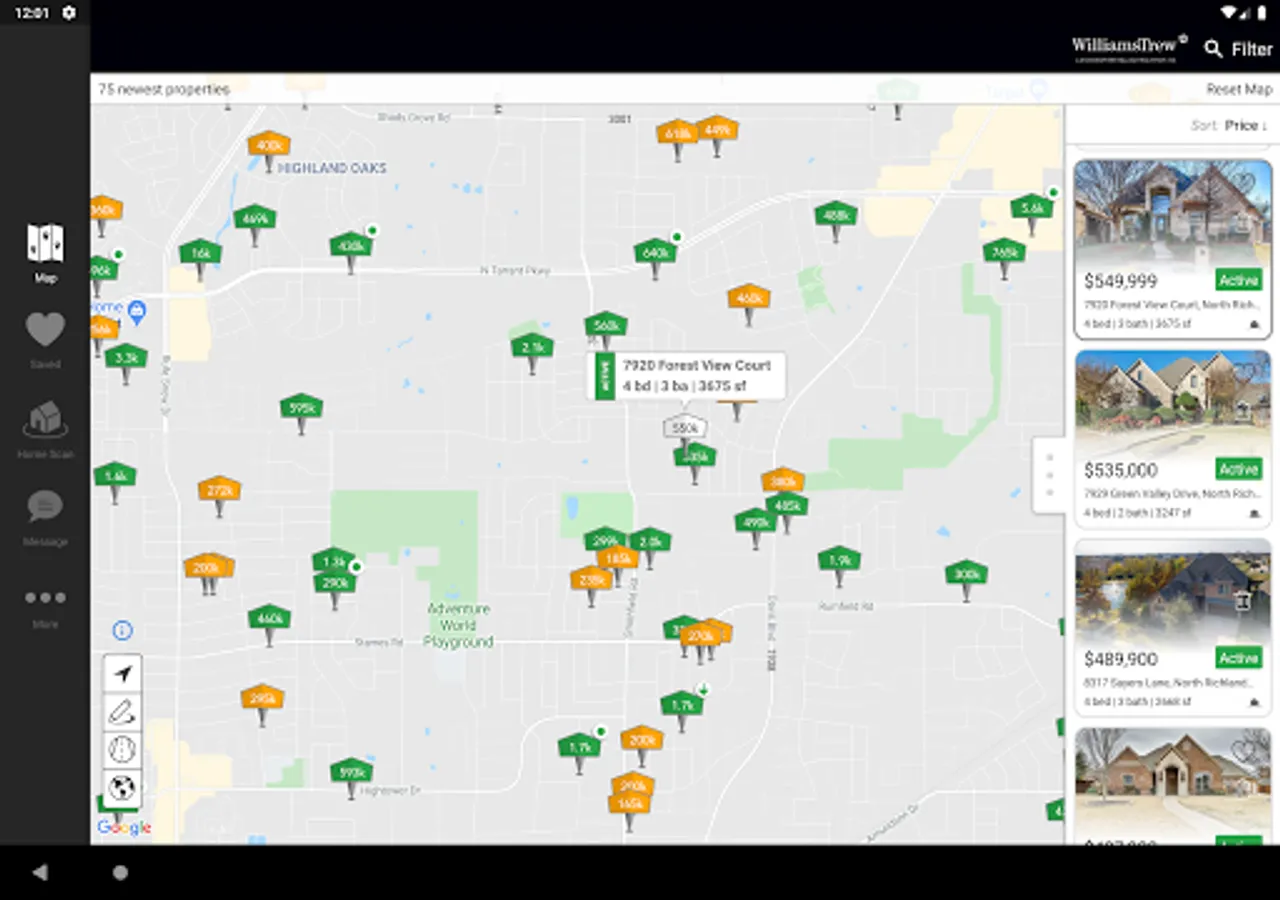Image resolution: width=1280 pixels, height=900 pixels.
Task: Change the Sort by Price order
Action: [x=1229, y=125]
